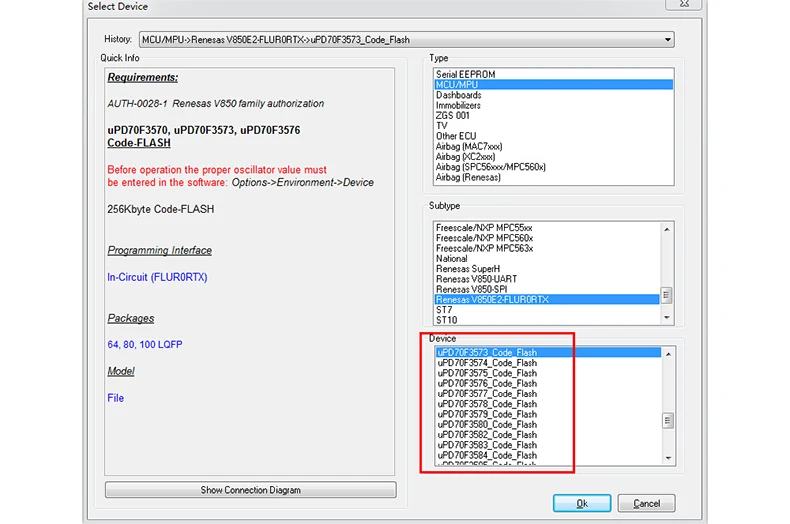Click Show Connection Diagram button
Viewport: 790px width, 524px height.
click(x=251, y=490)
